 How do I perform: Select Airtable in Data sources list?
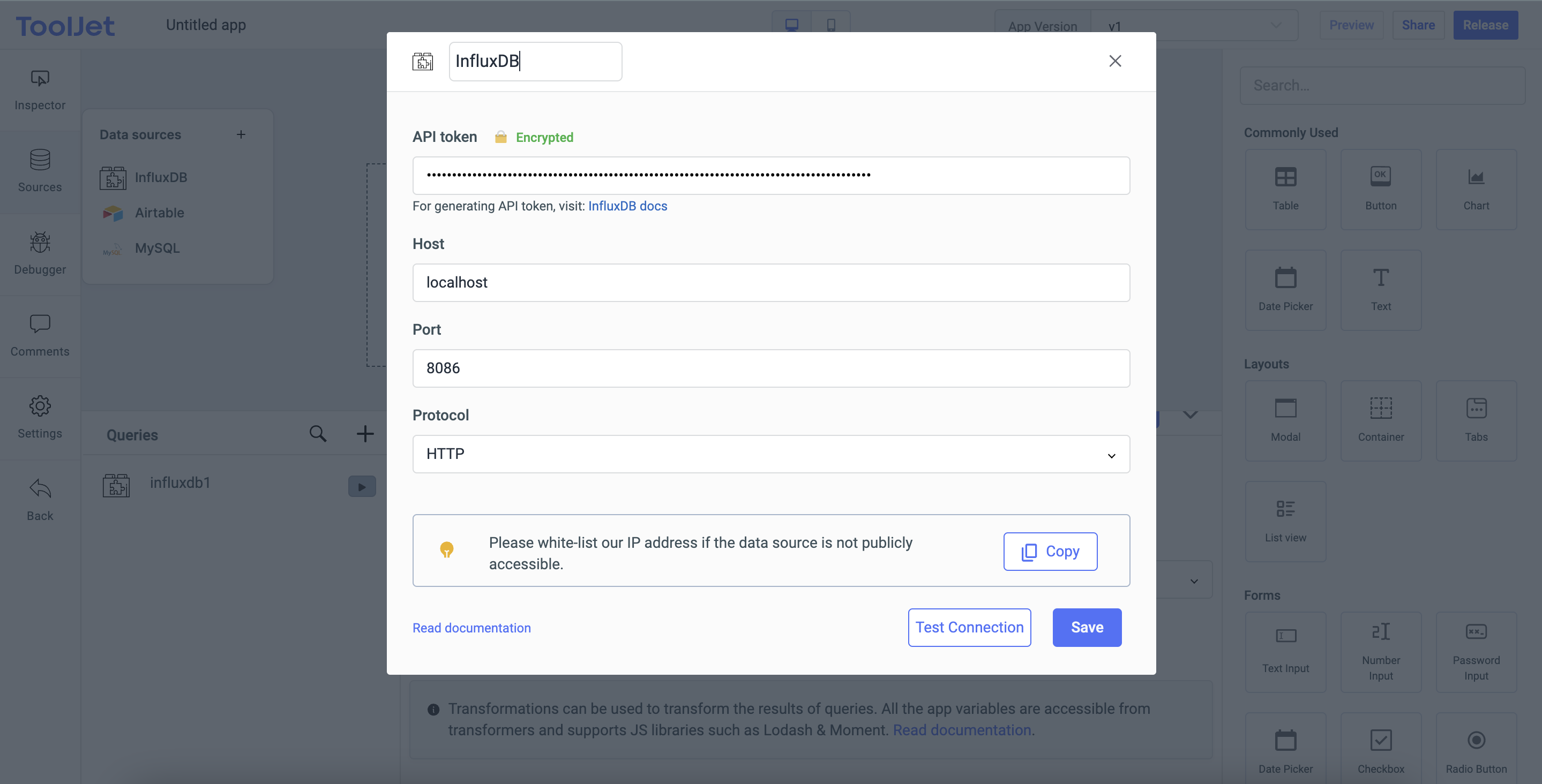point(159,213)
